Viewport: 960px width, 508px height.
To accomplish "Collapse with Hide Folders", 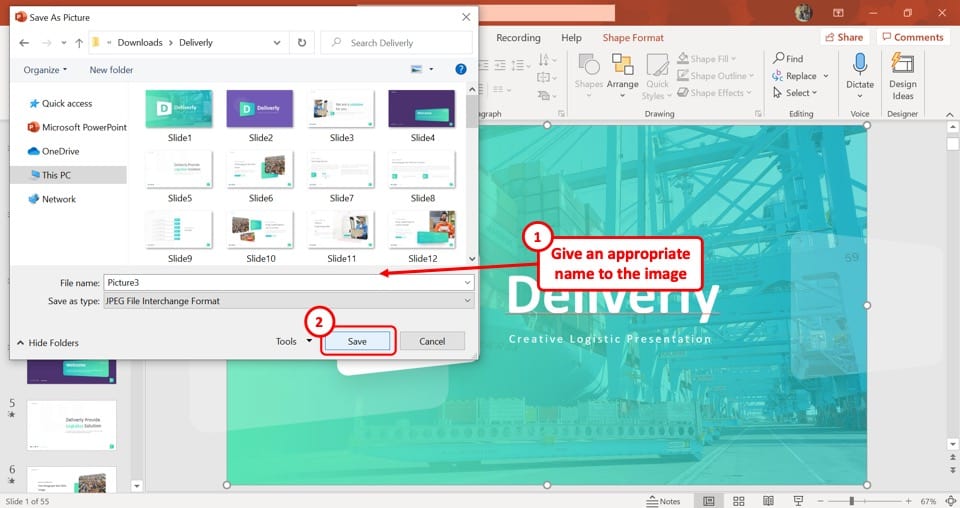I will [x=48, y=343].
